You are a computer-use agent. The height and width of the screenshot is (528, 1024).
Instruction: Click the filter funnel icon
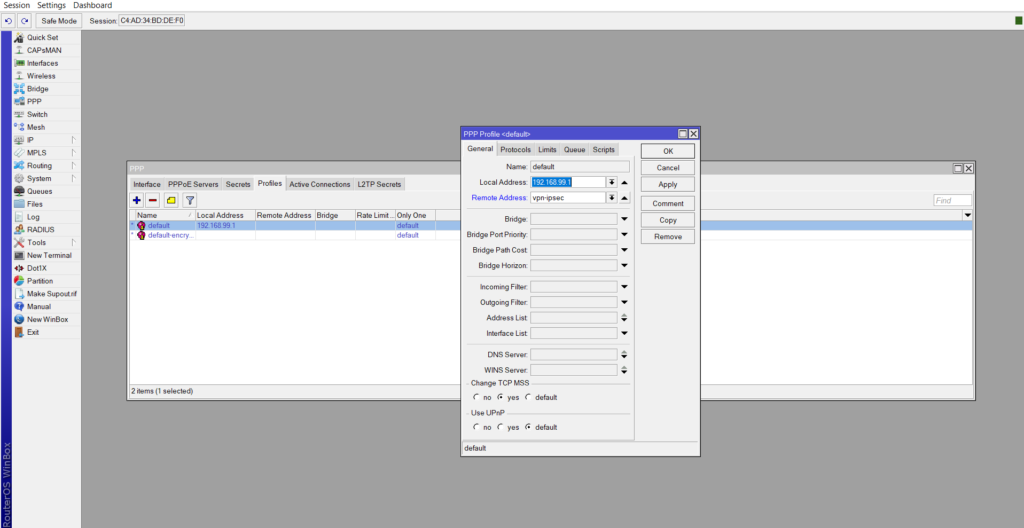tap(189, 200)
